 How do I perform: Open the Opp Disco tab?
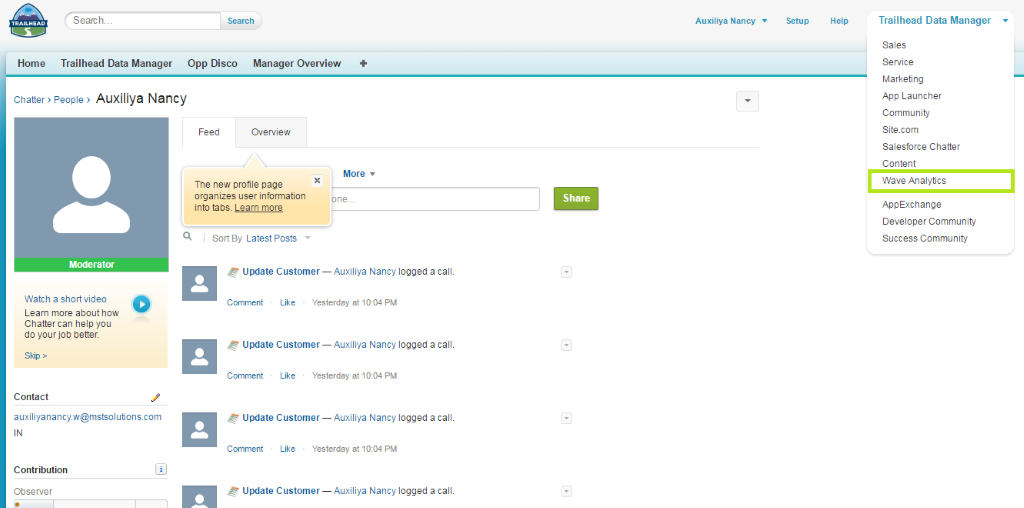(x=212, y=63)
